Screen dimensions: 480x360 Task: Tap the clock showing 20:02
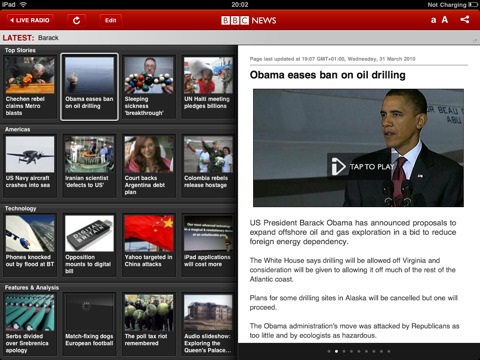pos(240,4)
